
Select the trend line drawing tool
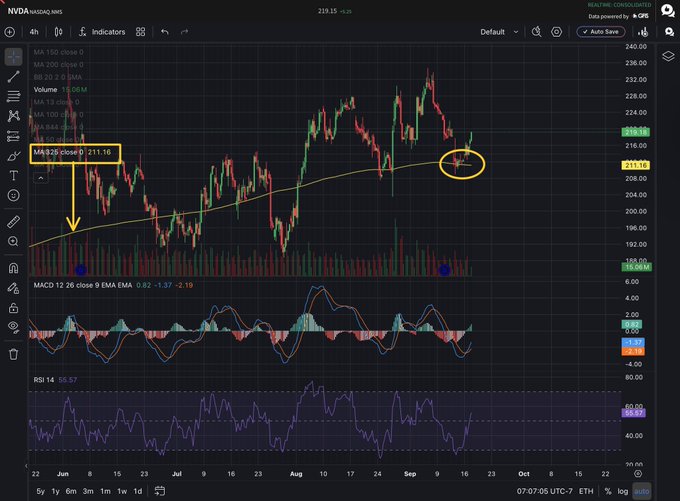tap(13, 77)
